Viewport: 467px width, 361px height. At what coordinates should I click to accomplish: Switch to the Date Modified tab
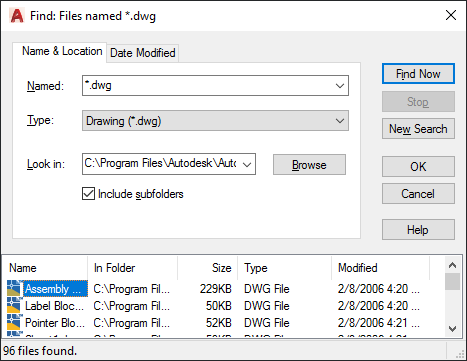click(143, 53)
